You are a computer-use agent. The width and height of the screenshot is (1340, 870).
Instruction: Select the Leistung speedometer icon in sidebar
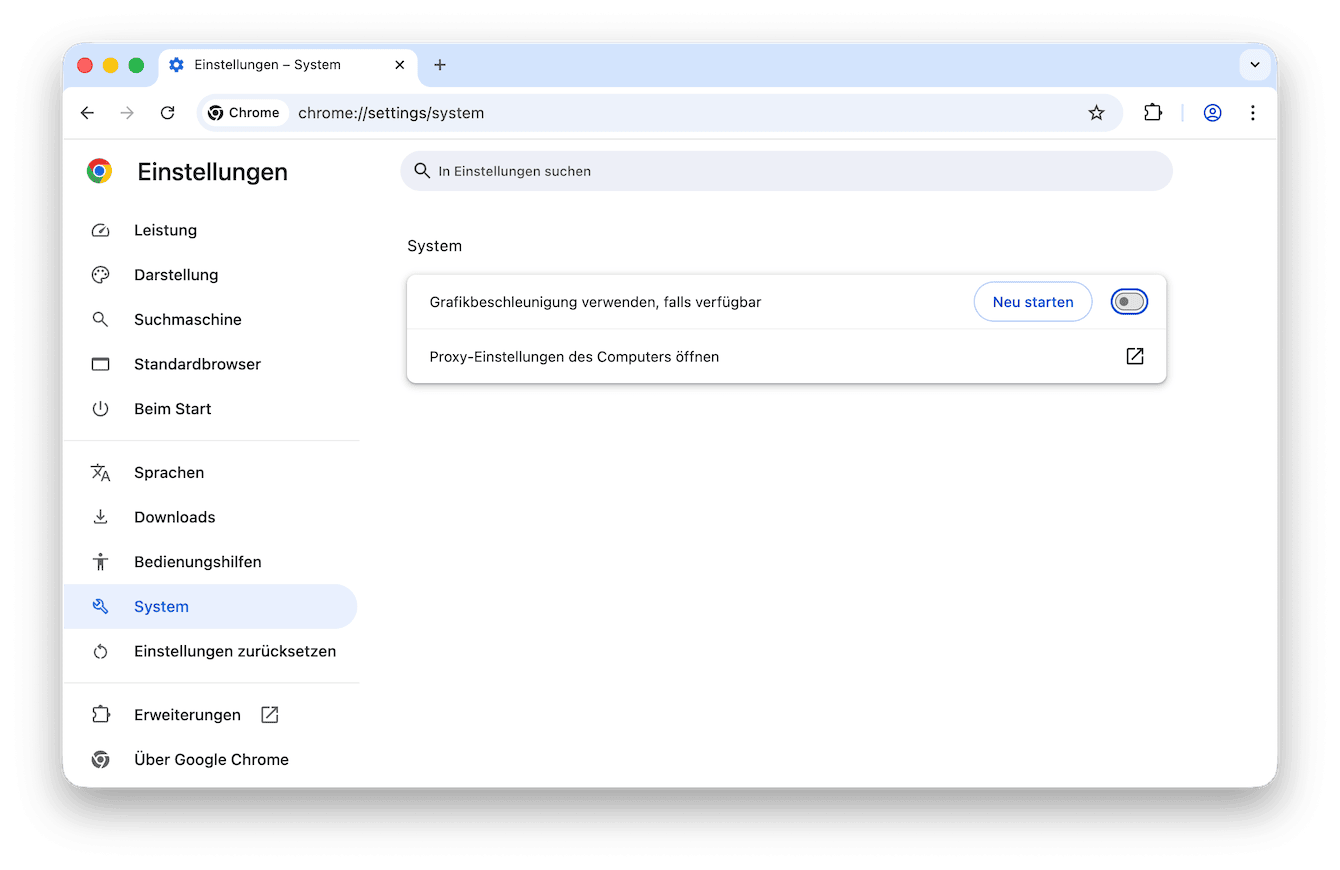tap(100, 230)
